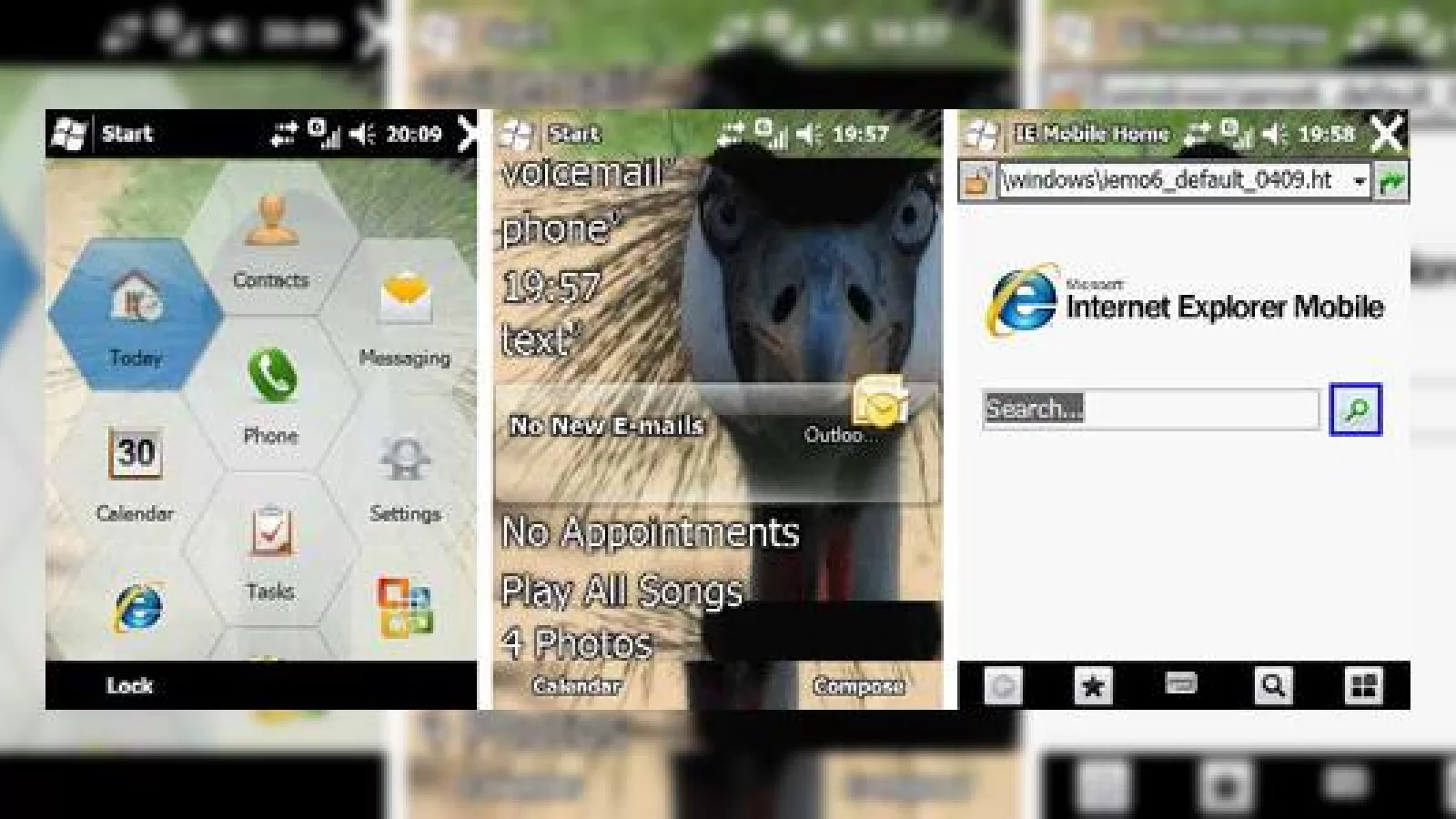This screenshot has height=819, width=1456.
Task: Open the Calendar icon showing 30
Action: point(136,452)
